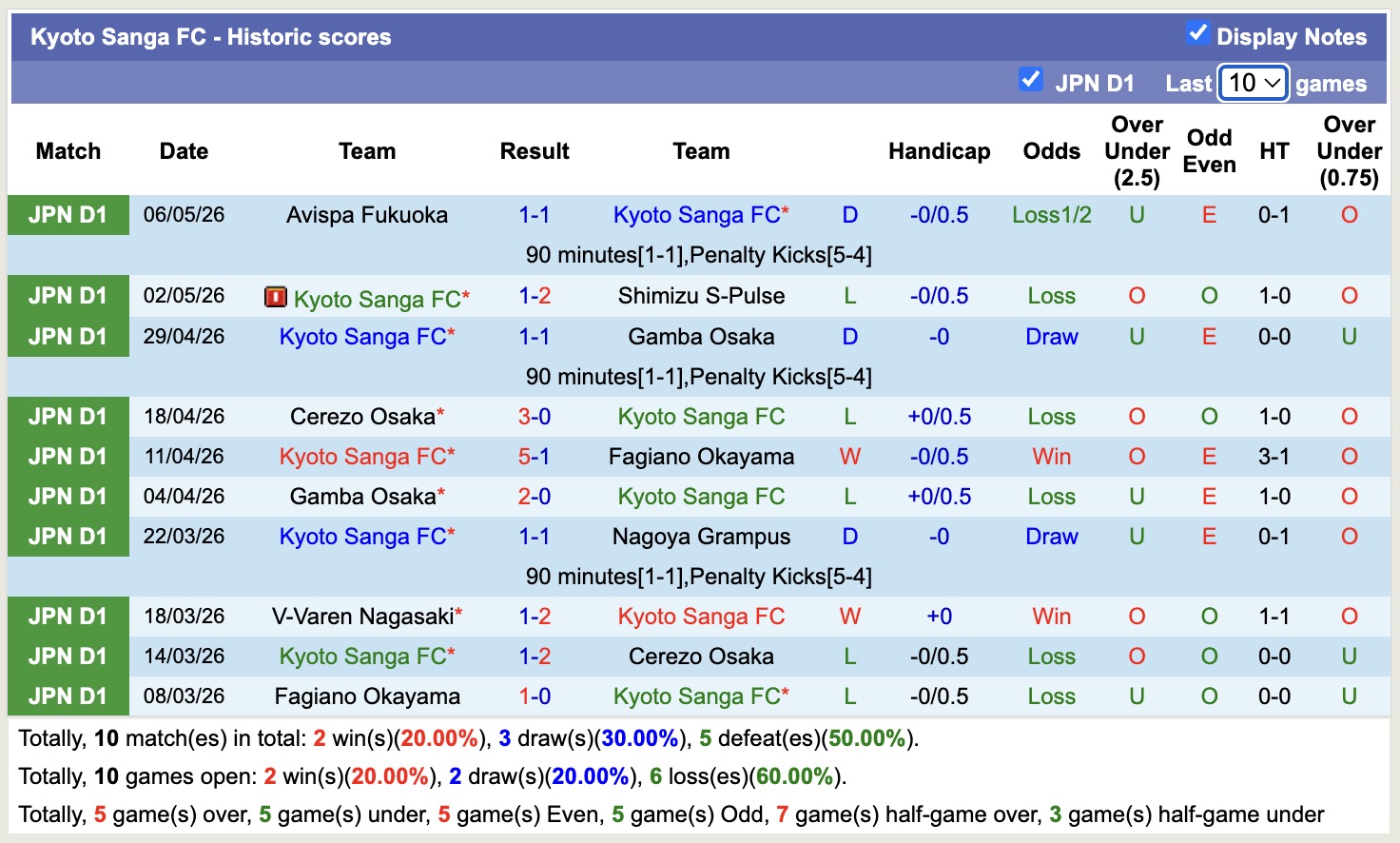Click the 3-1 half-time score

pos(1274,457)
